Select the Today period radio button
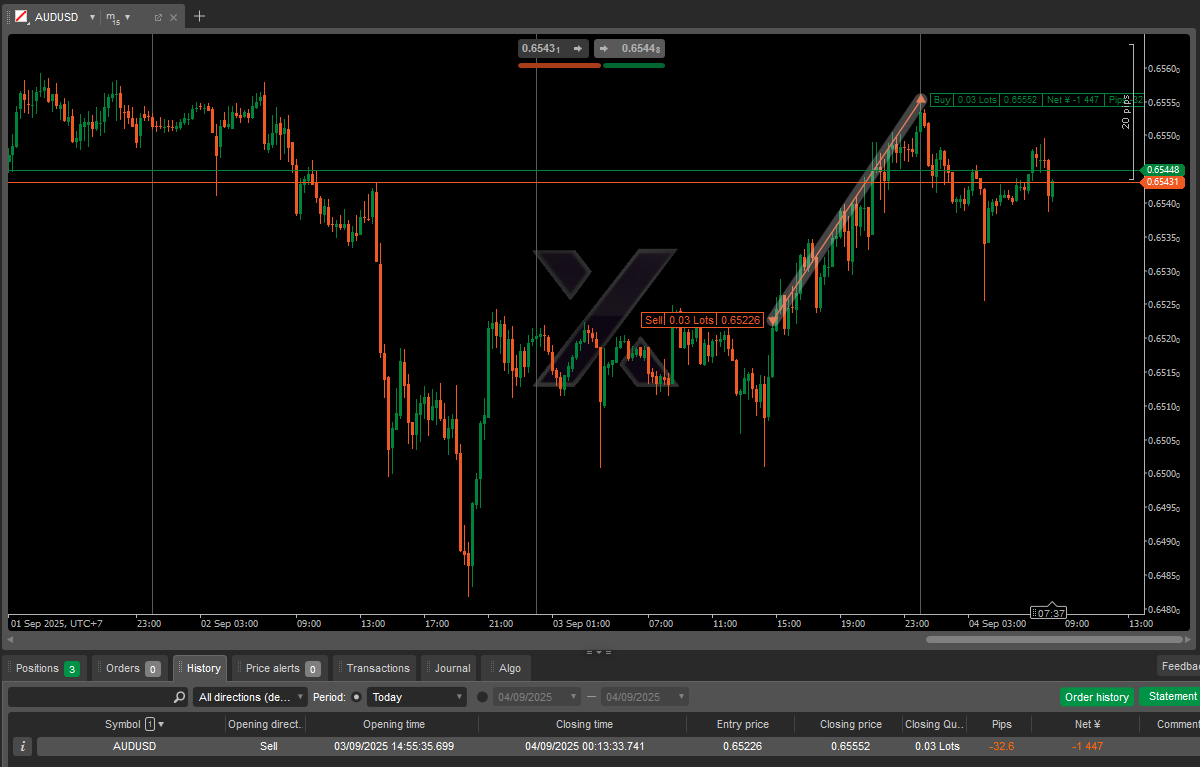Image resolution: width=1200 pixels, height=767 pixels. pyautogui.click(x=356, y=697)
